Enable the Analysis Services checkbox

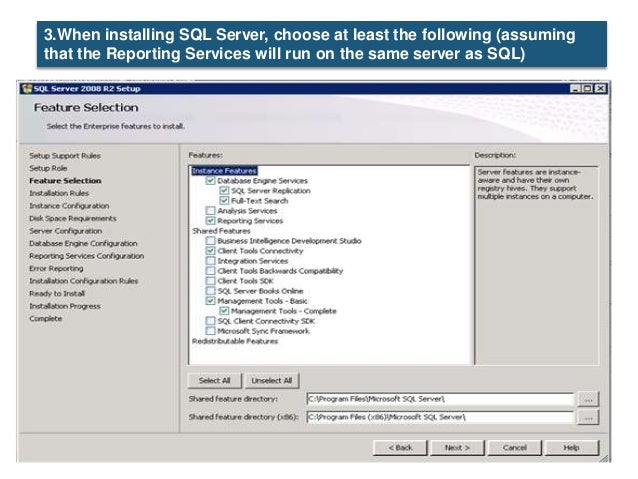[210, 211]
